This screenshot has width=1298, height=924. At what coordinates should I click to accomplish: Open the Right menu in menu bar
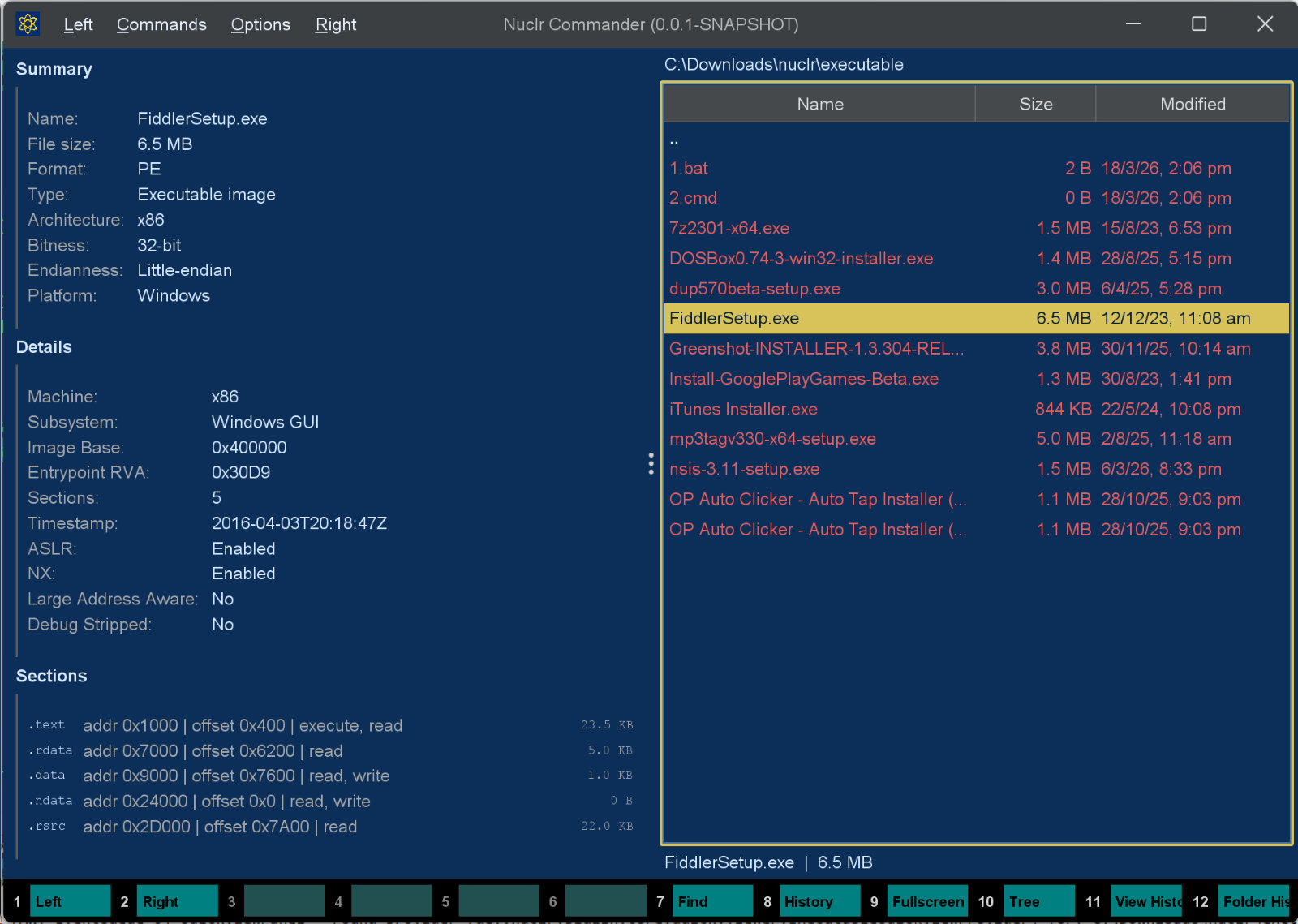336,24
